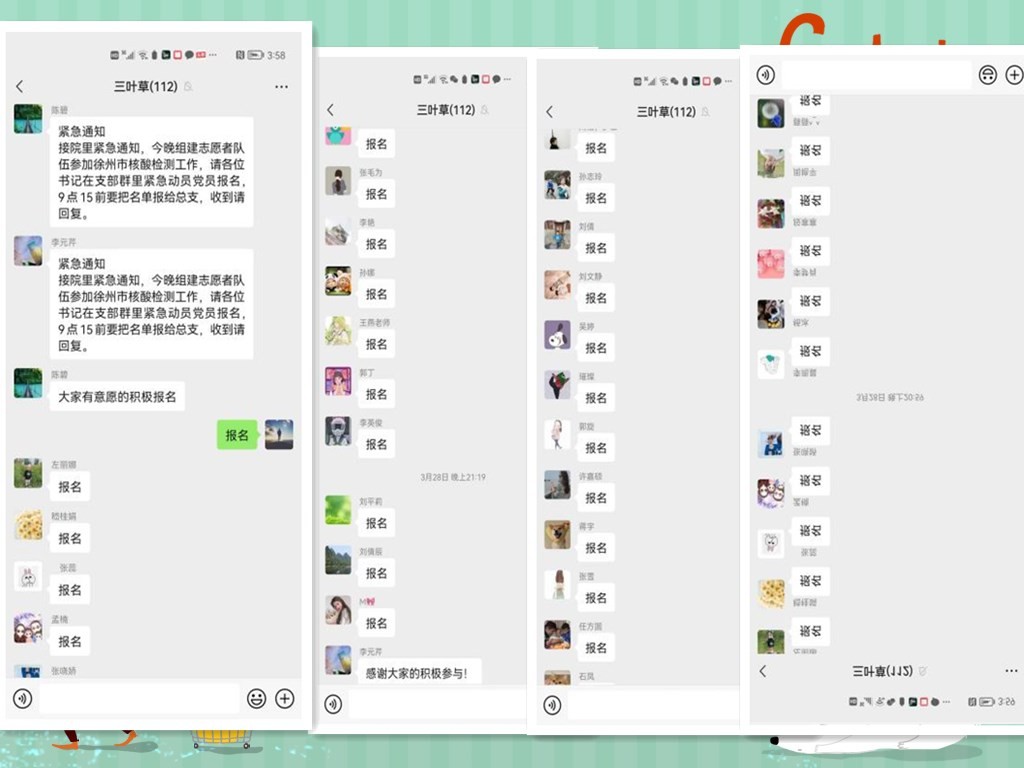Select the green 报名 message bubble

pos(236,435)
